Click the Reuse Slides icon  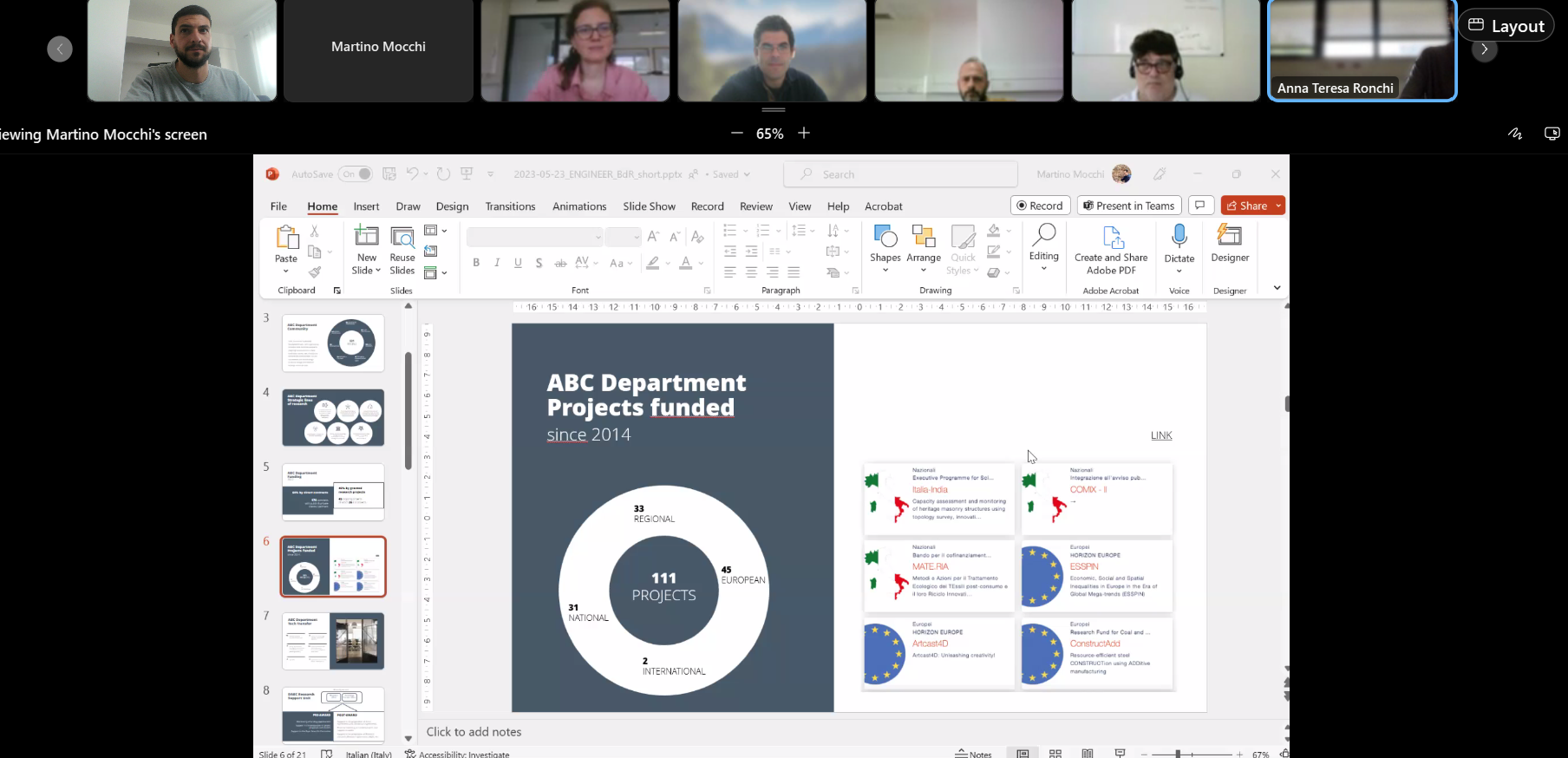click(x=402, y=237)
